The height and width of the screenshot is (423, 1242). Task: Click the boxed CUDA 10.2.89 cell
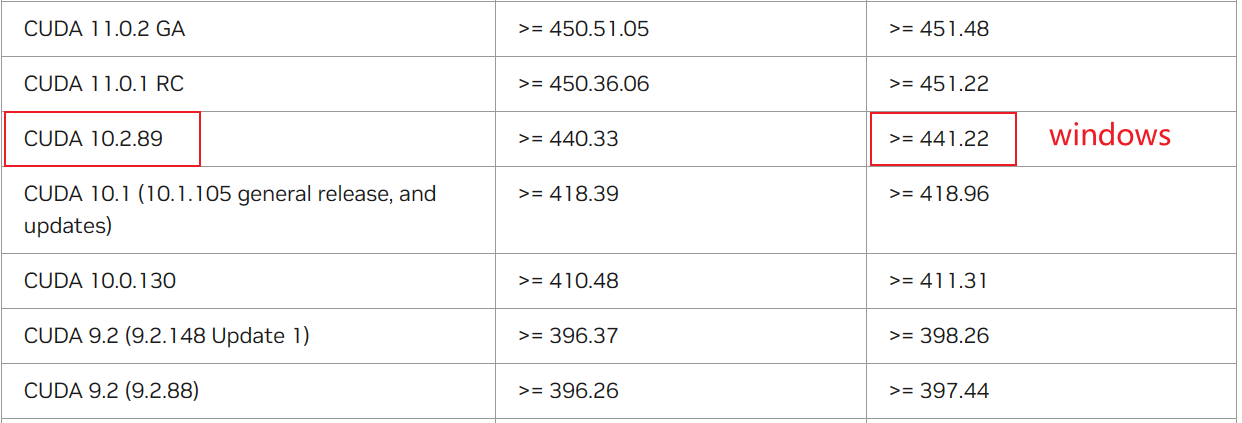(x=94, y=139)
